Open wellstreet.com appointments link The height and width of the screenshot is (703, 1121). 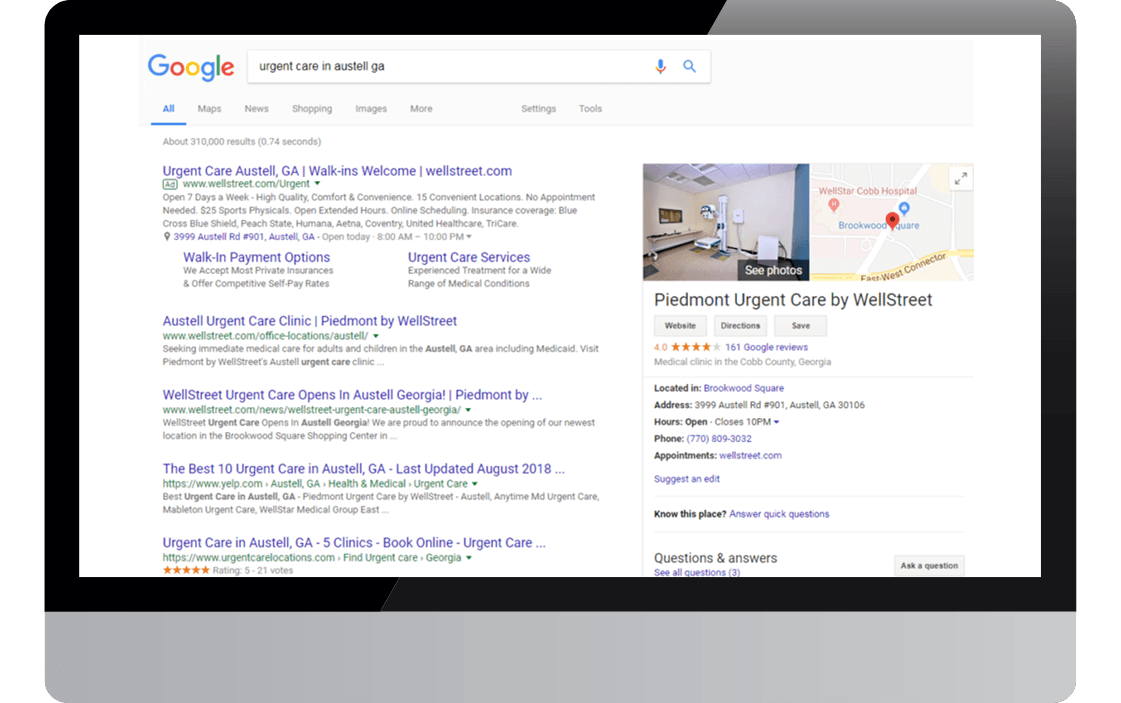coord(750,456)
